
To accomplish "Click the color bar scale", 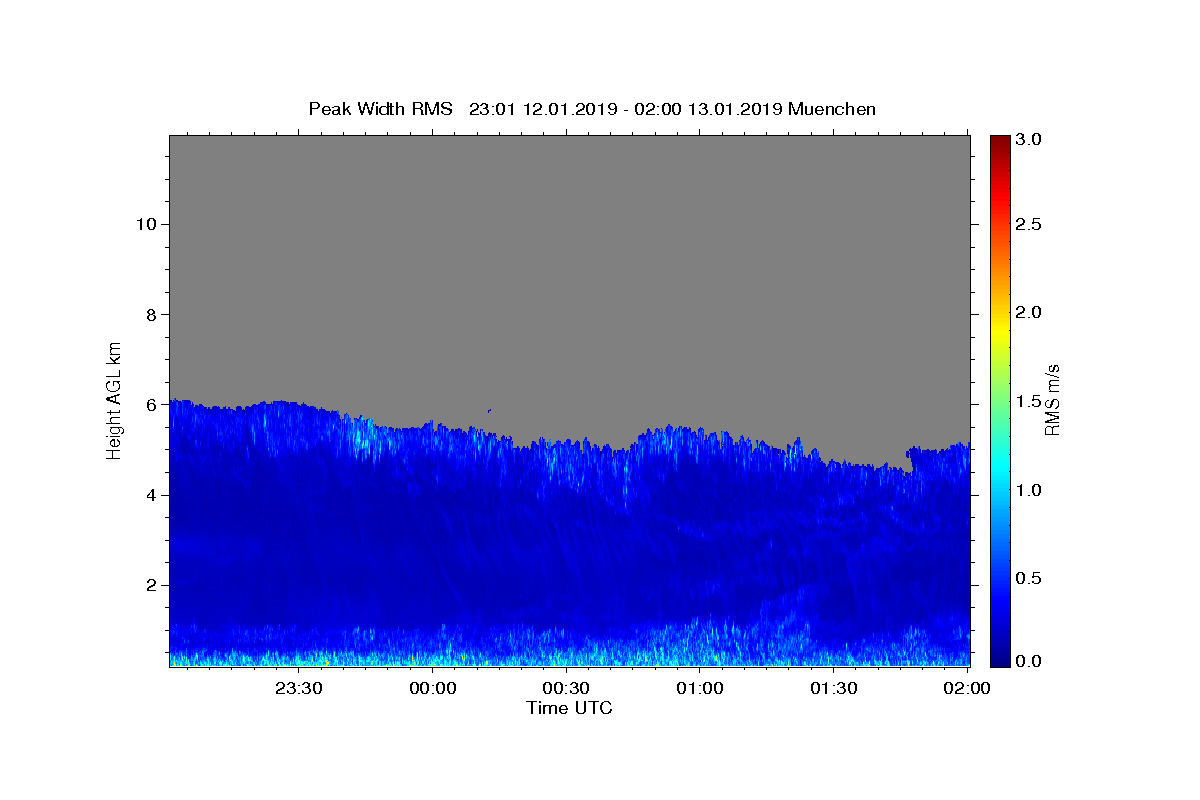I will coord(1001,401).
